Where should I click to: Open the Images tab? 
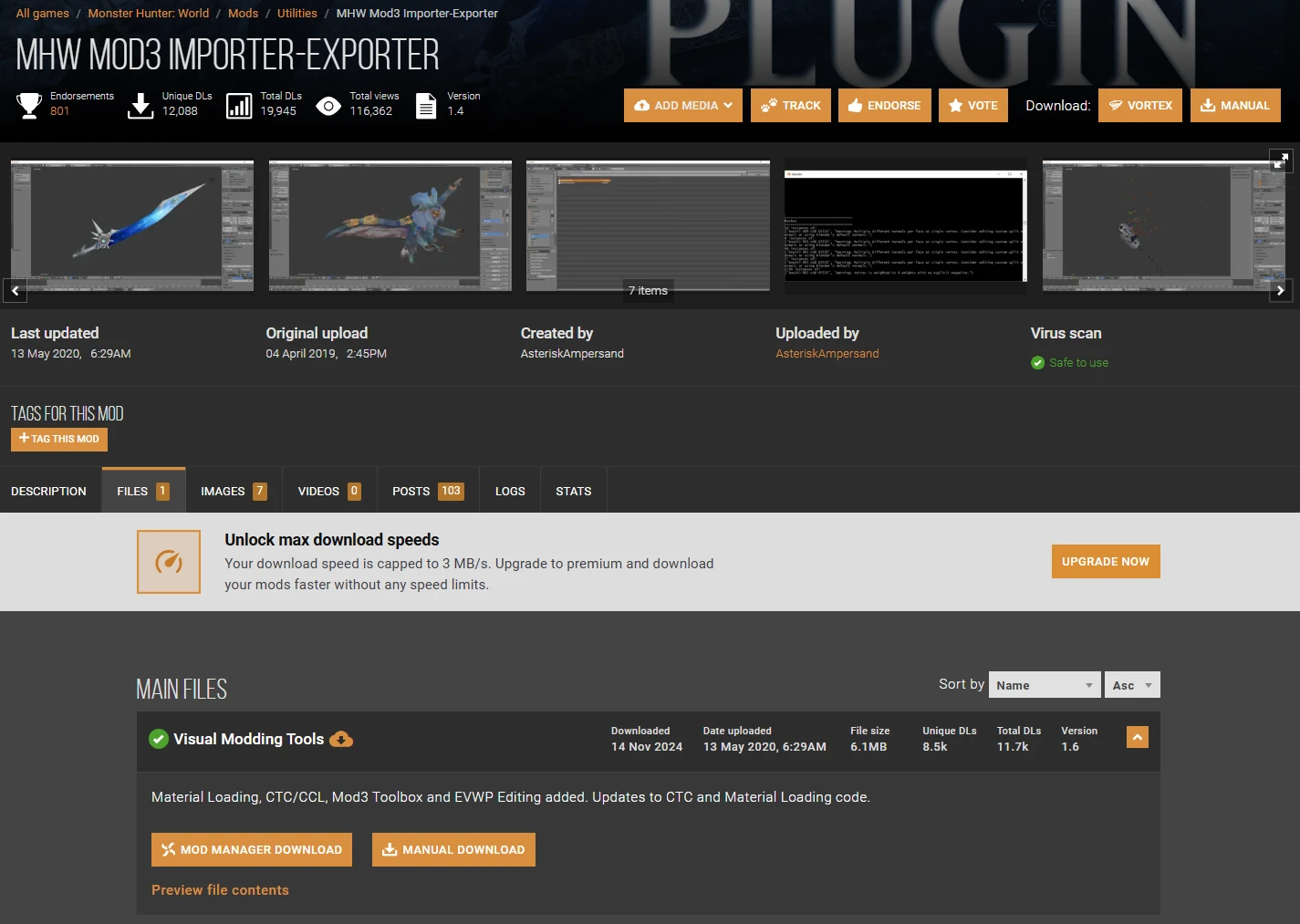pos(234,491)
